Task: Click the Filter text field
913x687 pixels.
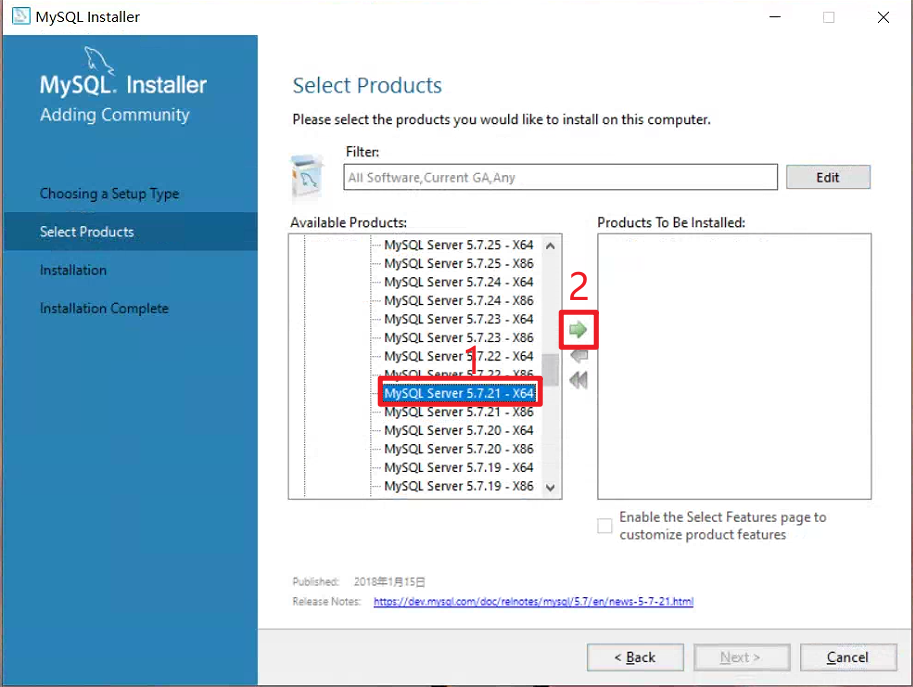Action: [x=560, y=177]
